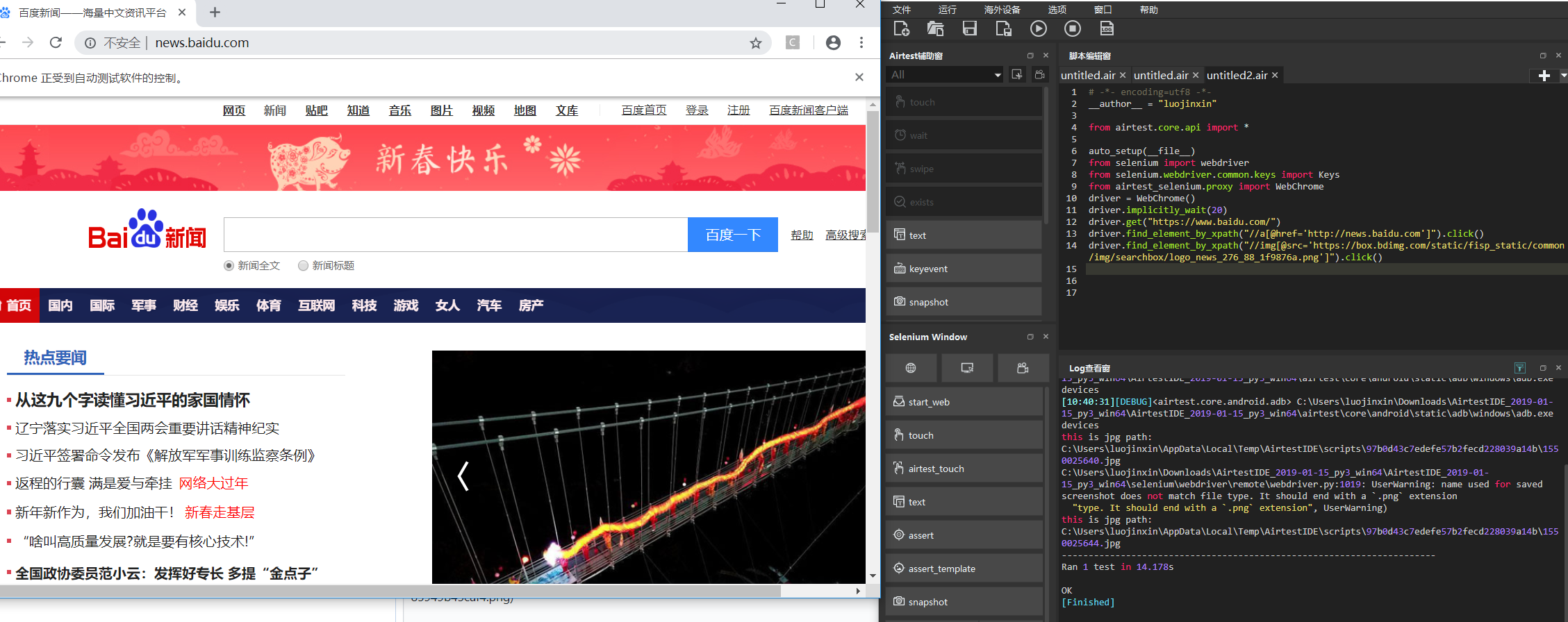This screenshot has width=1568, height=622.
Task: Click the Log viewer filter icon
Action: pyautogui.click(x=1520, y=368)
